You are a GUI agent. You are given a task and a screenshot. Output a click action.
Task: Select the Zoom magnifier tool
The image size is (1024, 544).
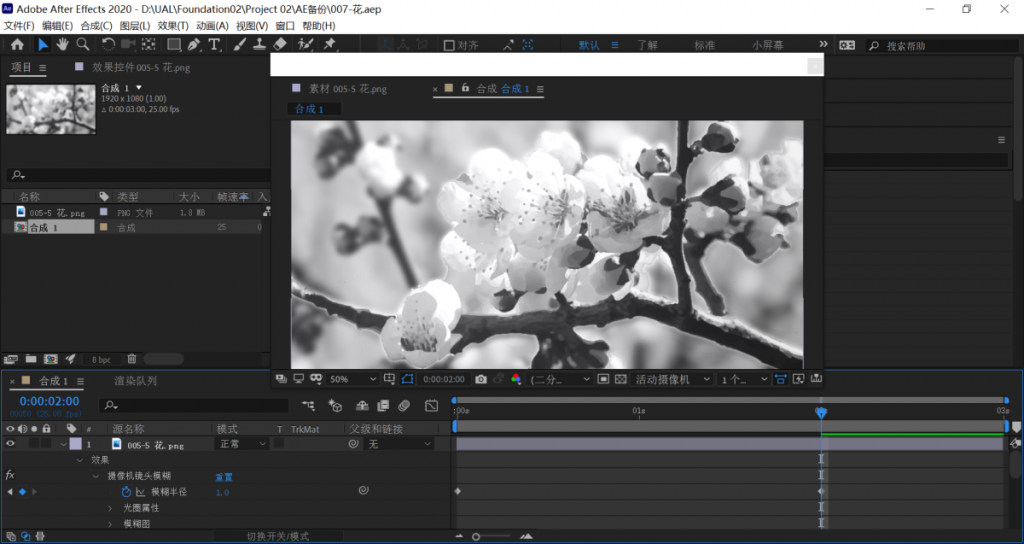click(83, 44)
